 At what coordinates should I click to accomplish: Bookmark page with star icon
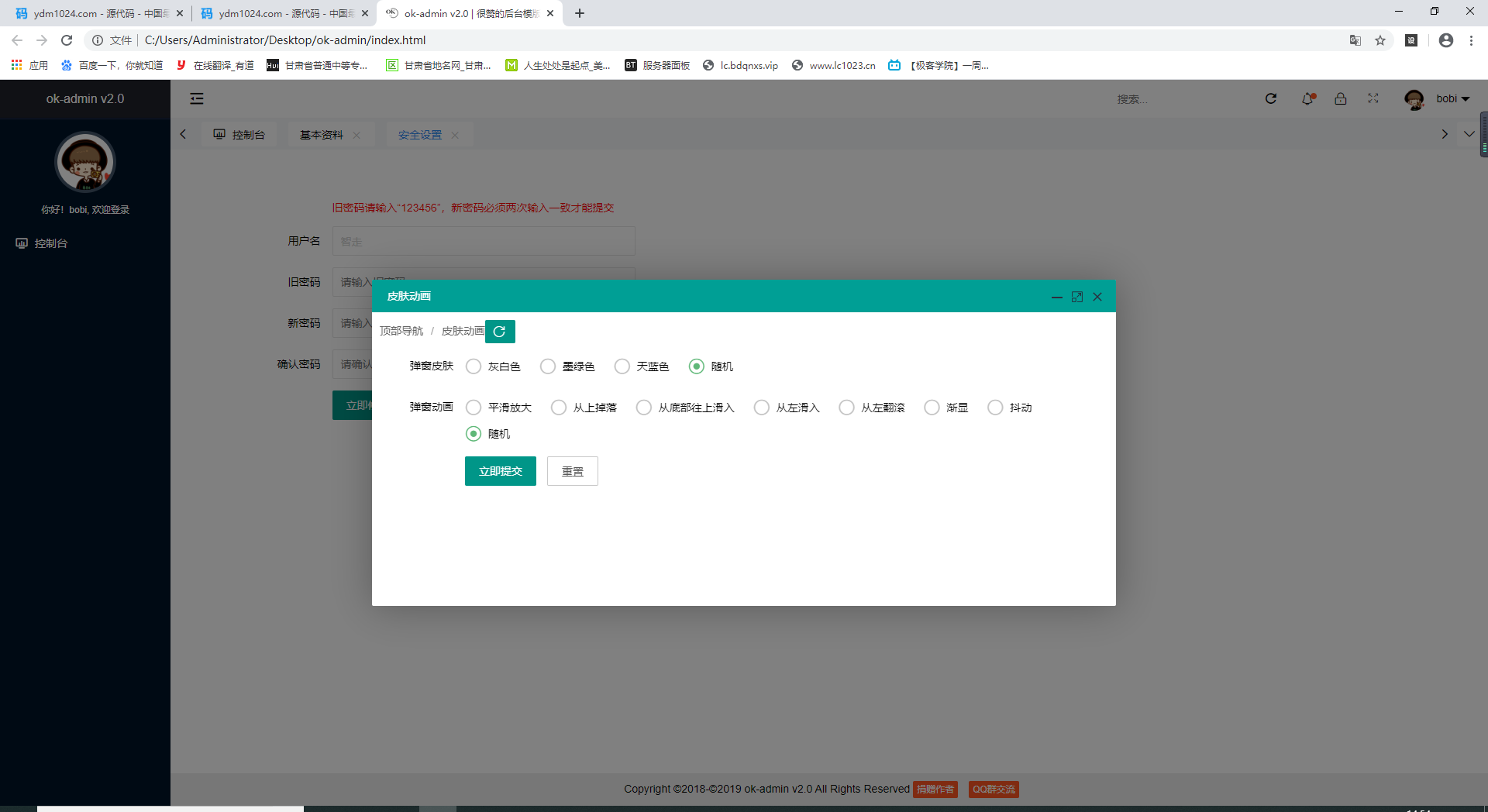tap(1380, 40)
